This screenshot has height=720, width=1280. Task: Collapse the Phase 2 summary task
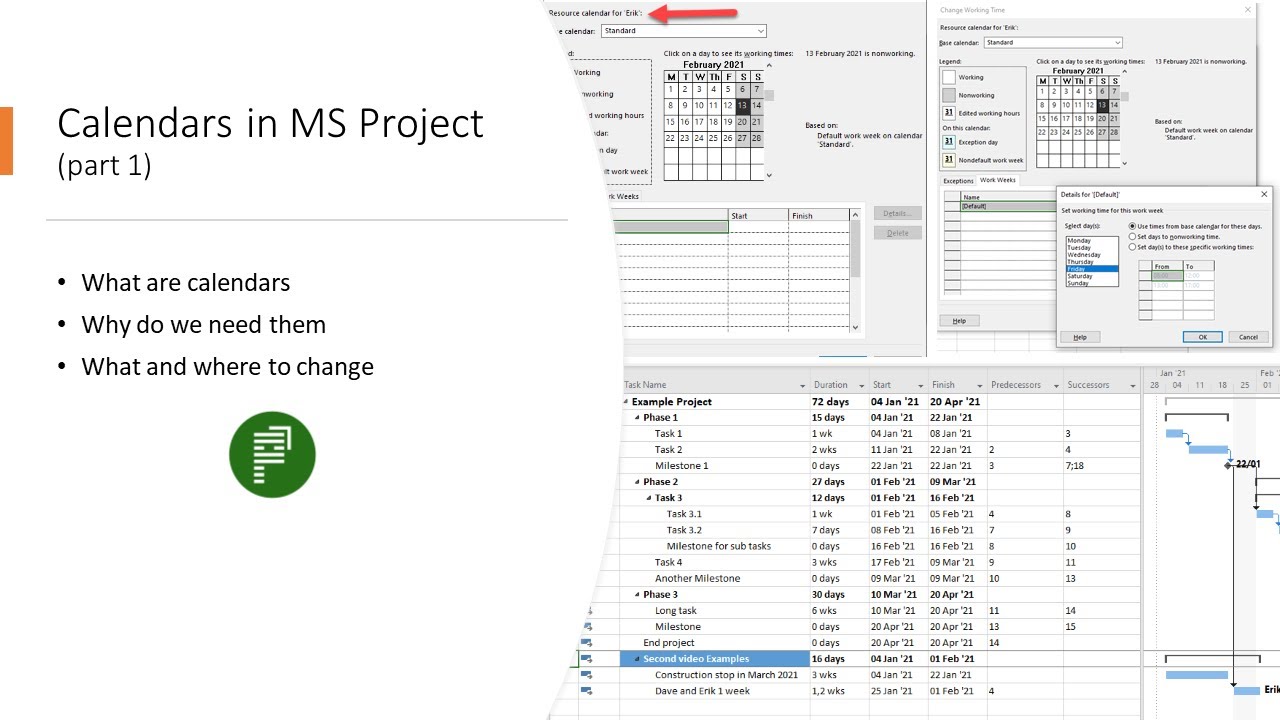(x=638, y=482)
